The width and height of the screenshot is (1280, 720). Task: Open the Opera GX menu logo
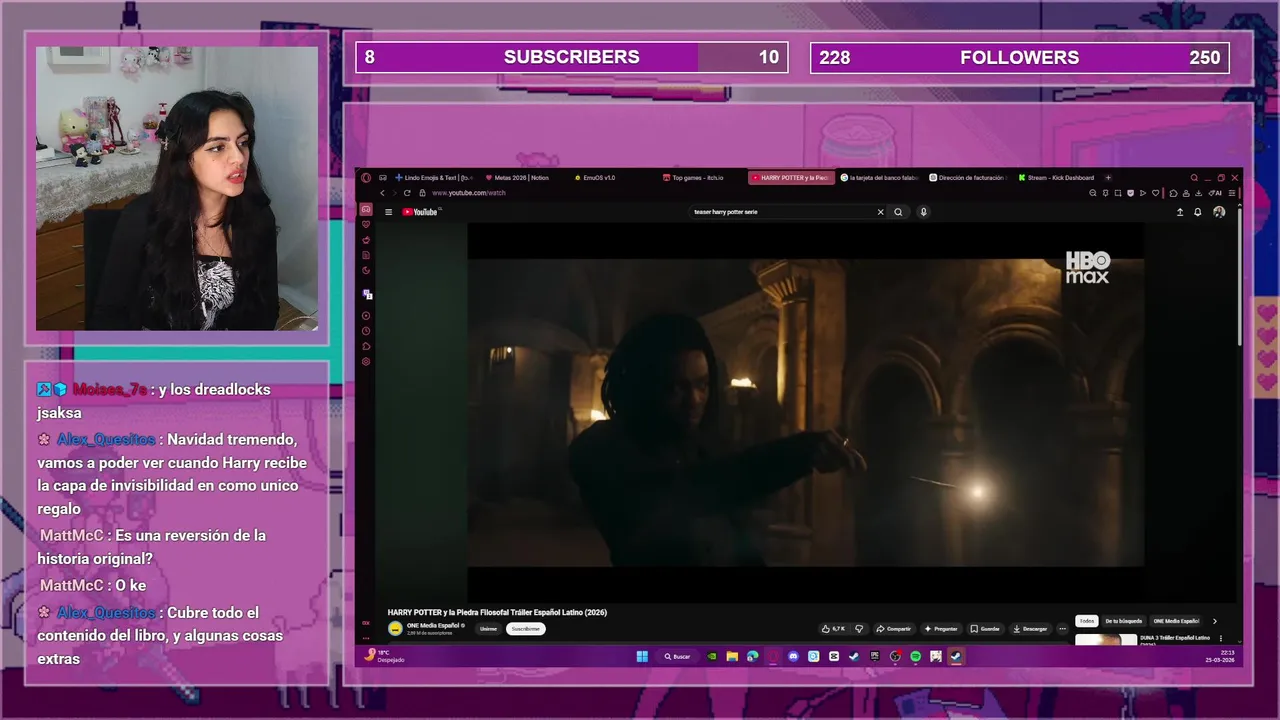366,178
